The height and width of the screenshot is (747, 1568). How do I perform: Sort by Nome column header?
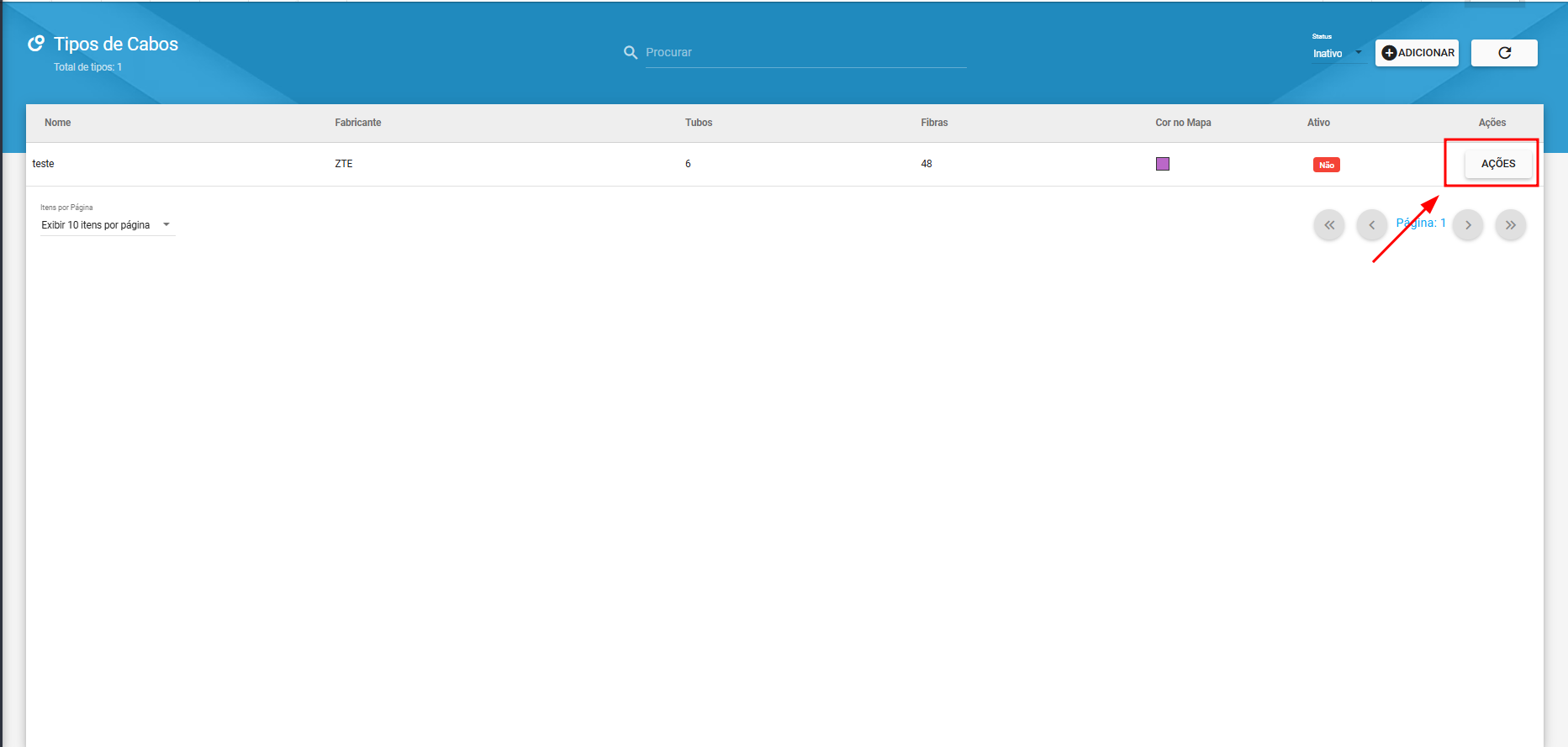[57, 123]
